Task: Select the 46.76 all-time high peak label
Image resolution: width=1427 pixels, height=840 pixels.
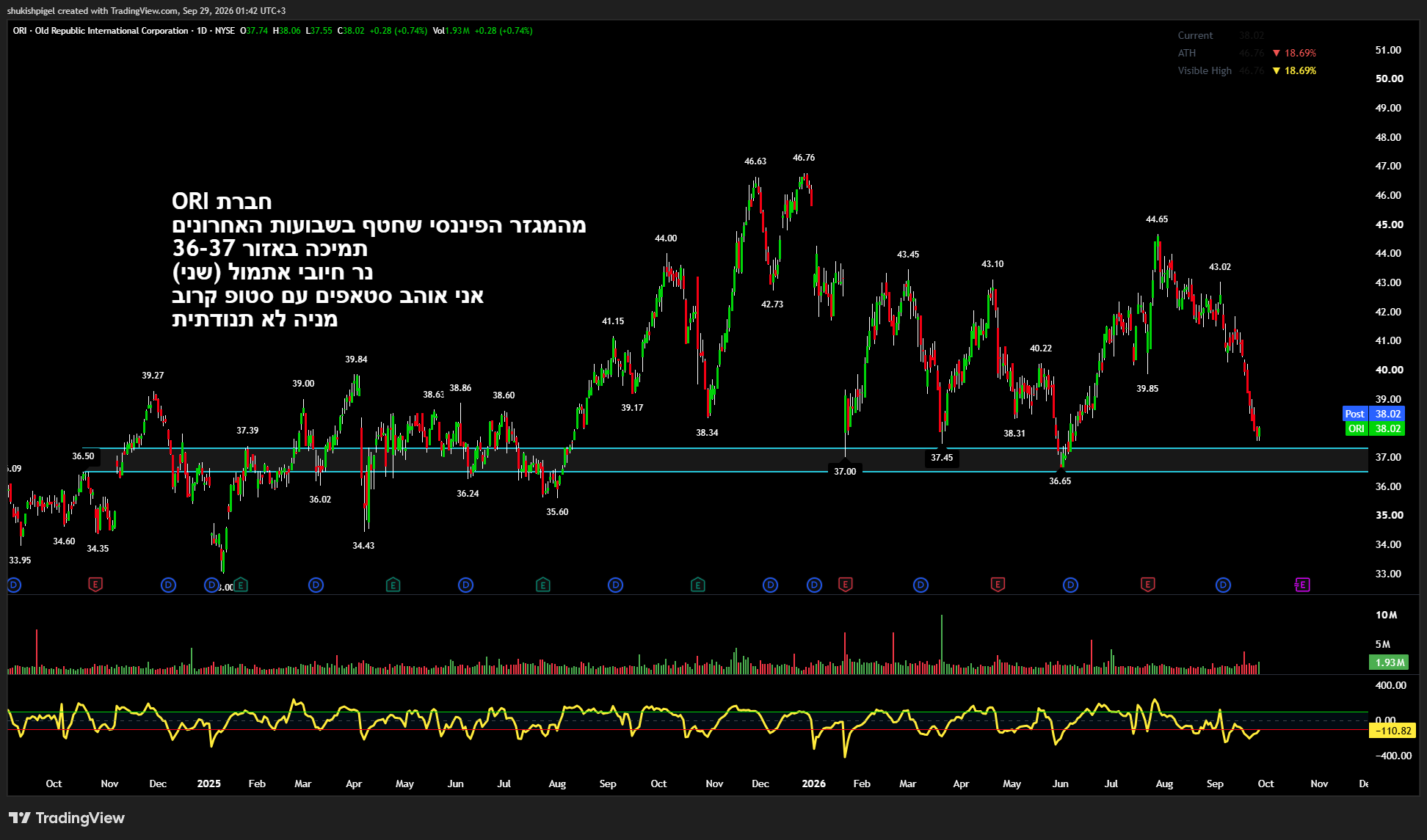Action: click(x=804, y=158)
